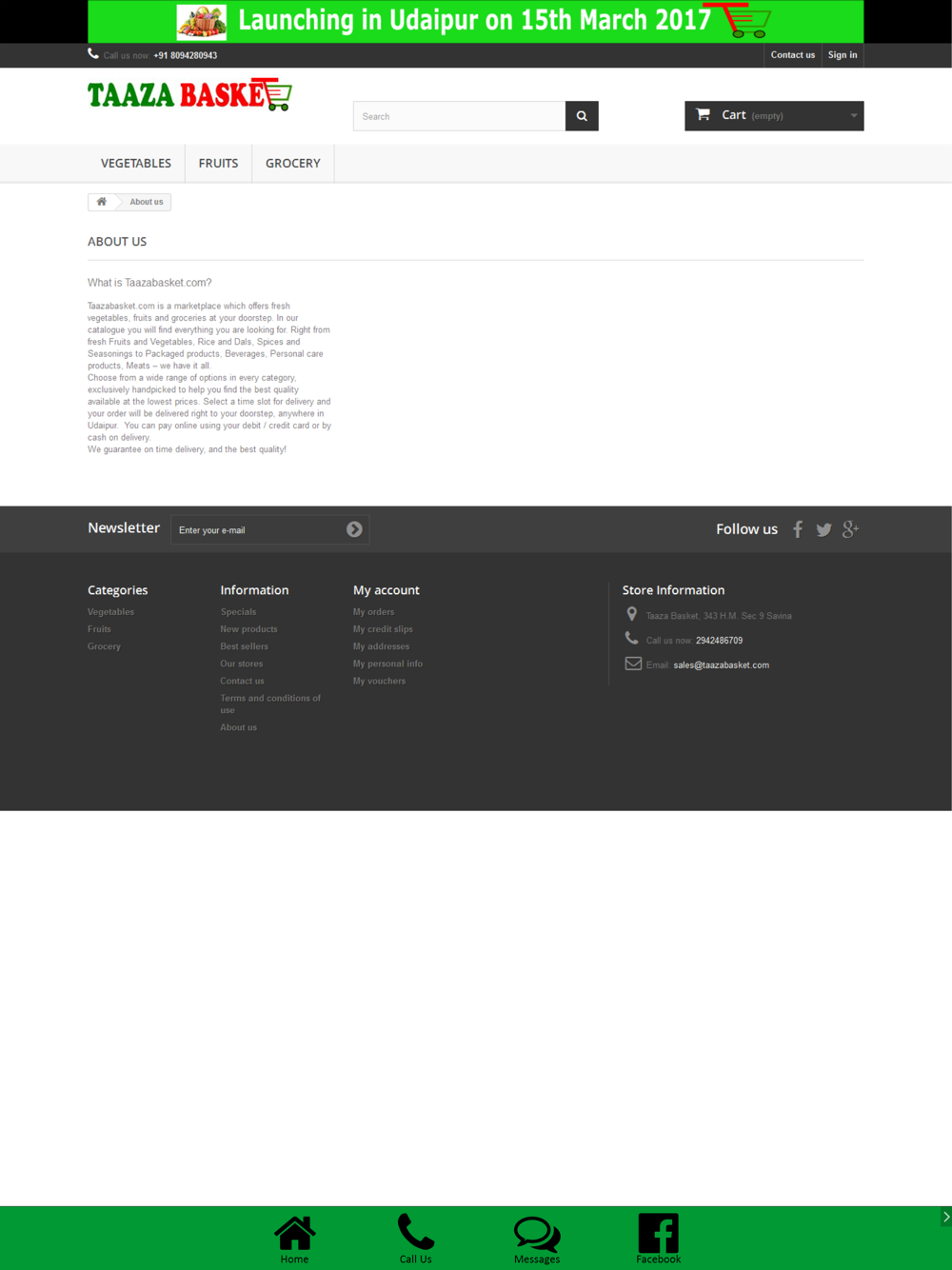Open the footer Contact us link
This screenshot has height=1270, width=952.
coord(242,681)
